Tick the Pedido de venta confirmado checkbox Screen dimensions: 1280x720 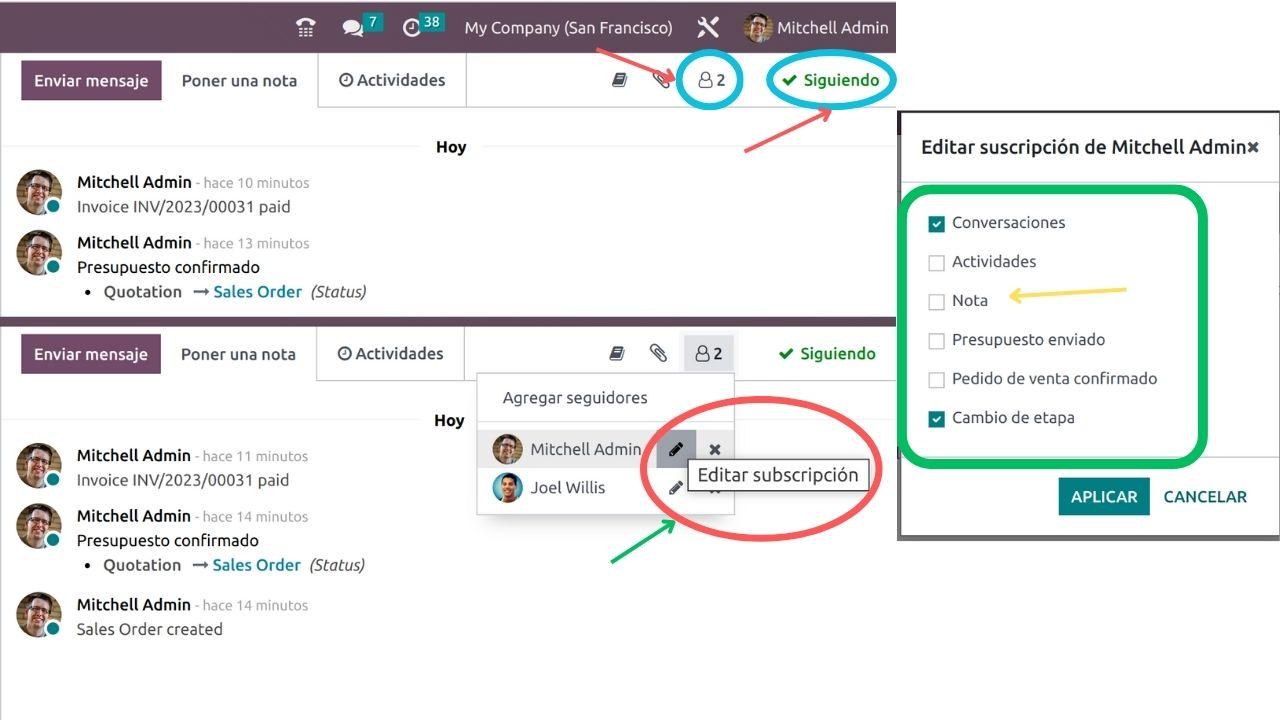pyautogui.click(x=936, y=379)
